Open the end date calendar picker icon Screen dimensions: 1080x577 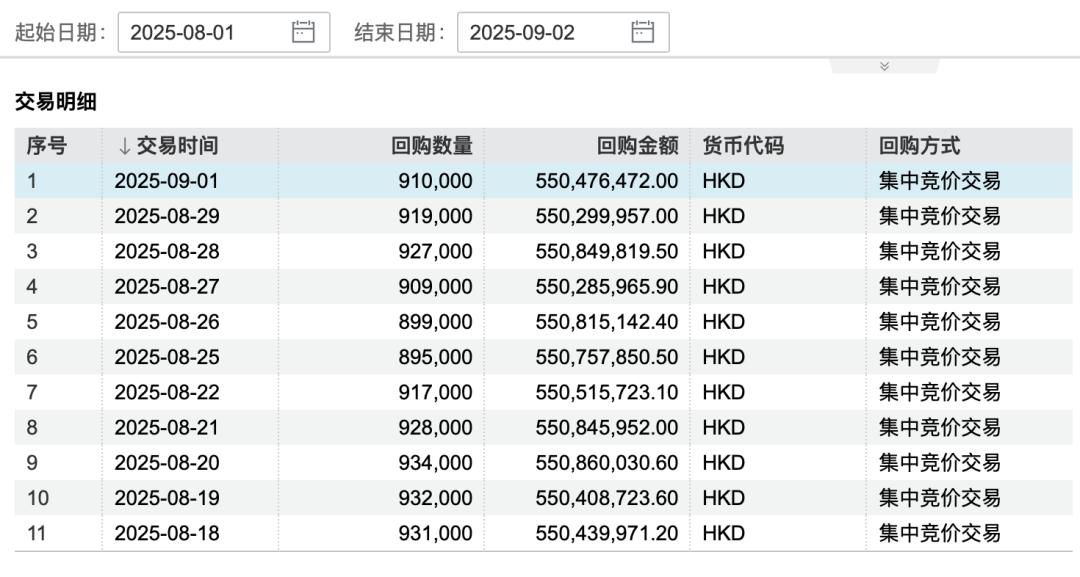tap(642, 32)
